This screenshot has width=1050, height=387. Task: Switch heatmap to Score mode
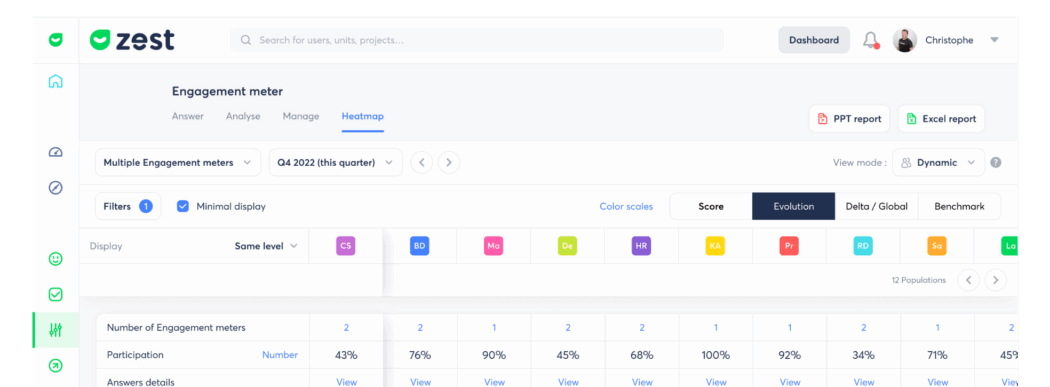point(711,206)
